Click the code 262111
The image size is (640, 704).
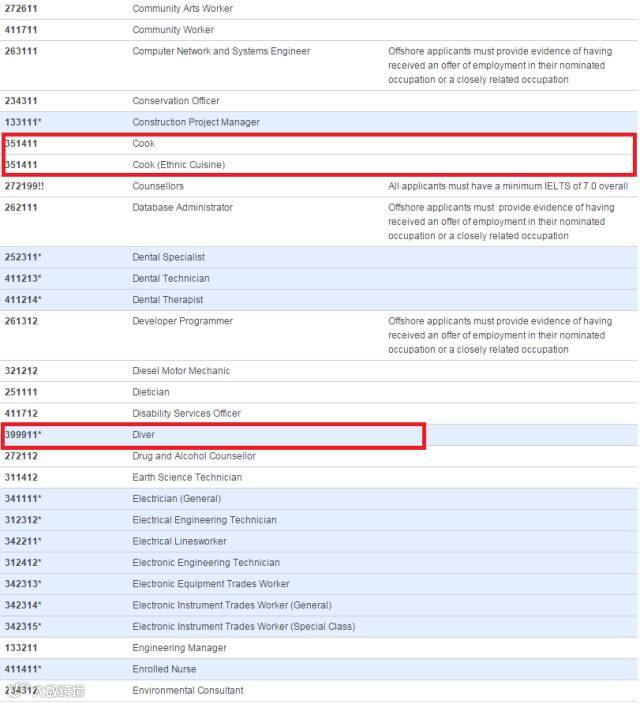(x=21, y=207)
